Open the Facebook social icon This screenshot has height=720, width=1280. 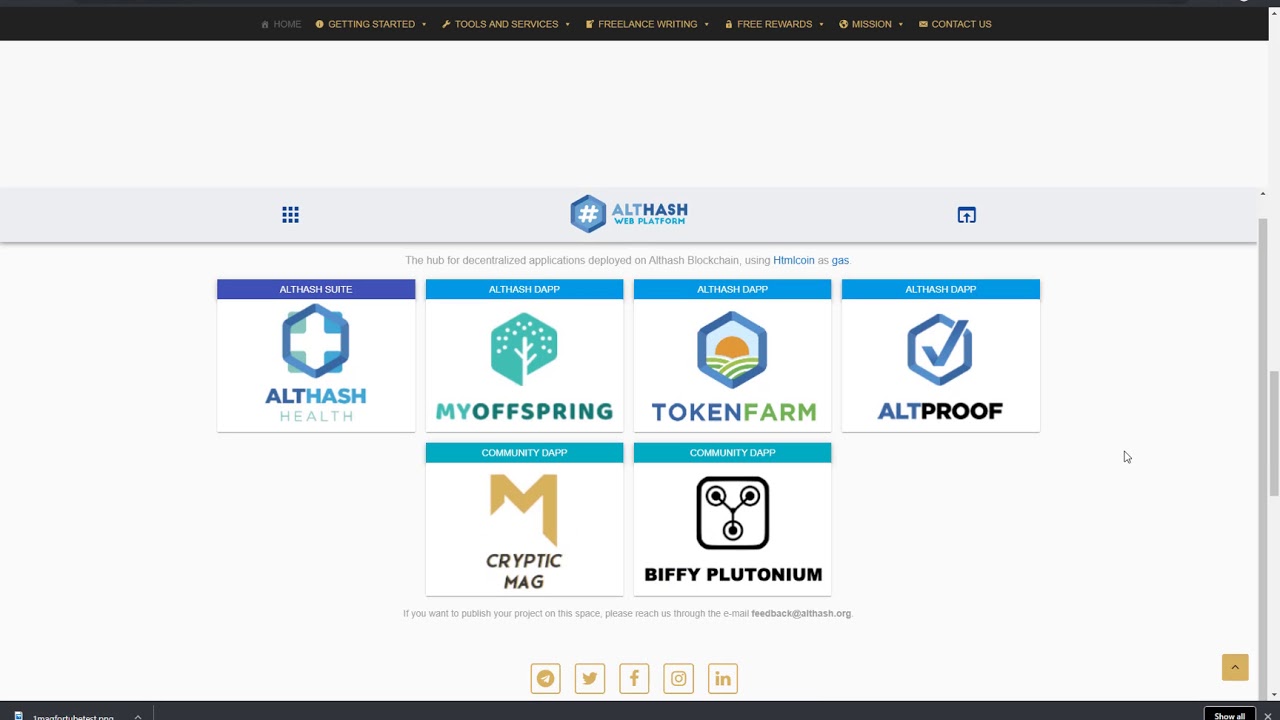(634, 678)
